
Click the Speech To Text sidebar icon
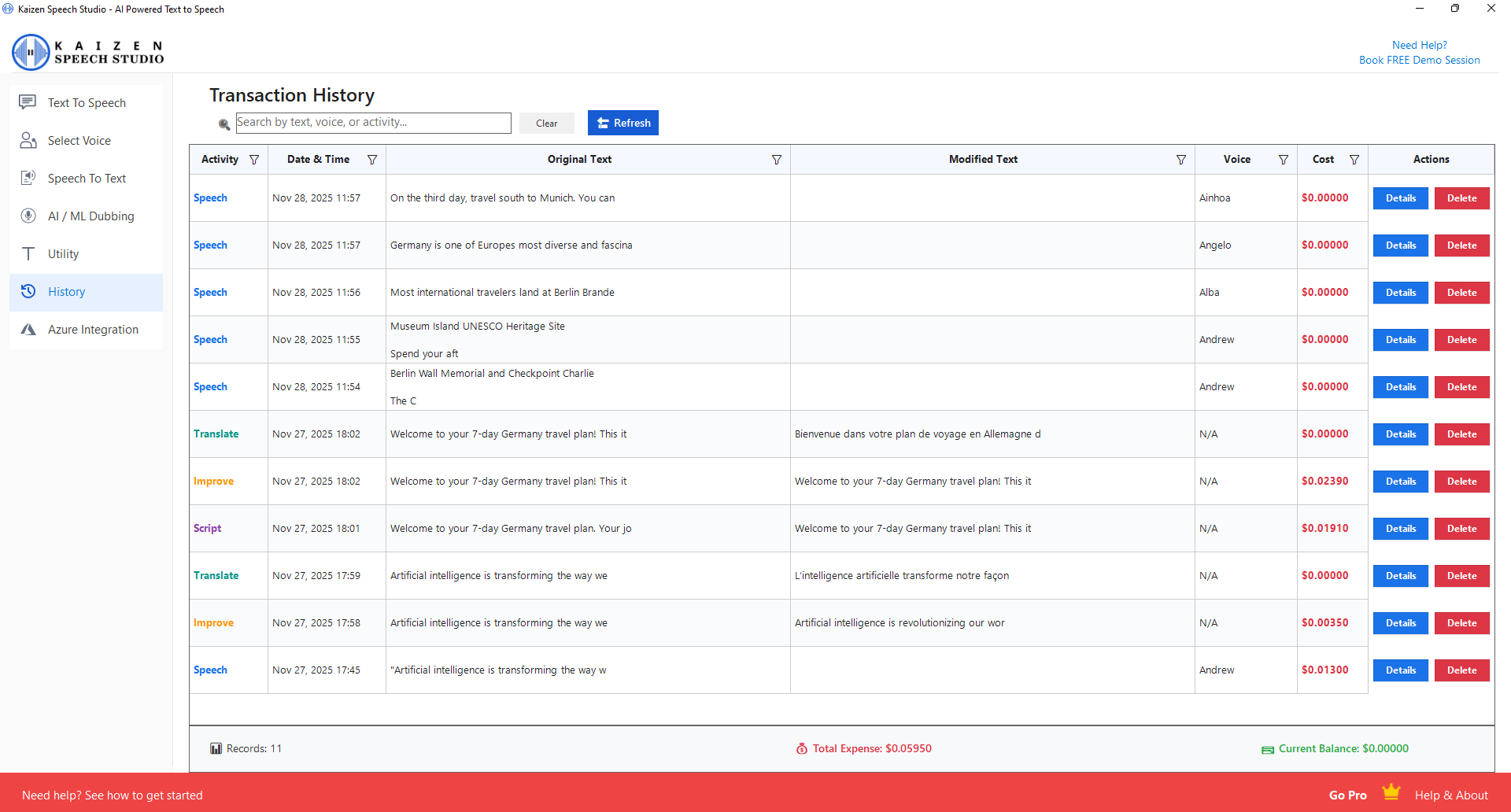[x=28, y=178]
